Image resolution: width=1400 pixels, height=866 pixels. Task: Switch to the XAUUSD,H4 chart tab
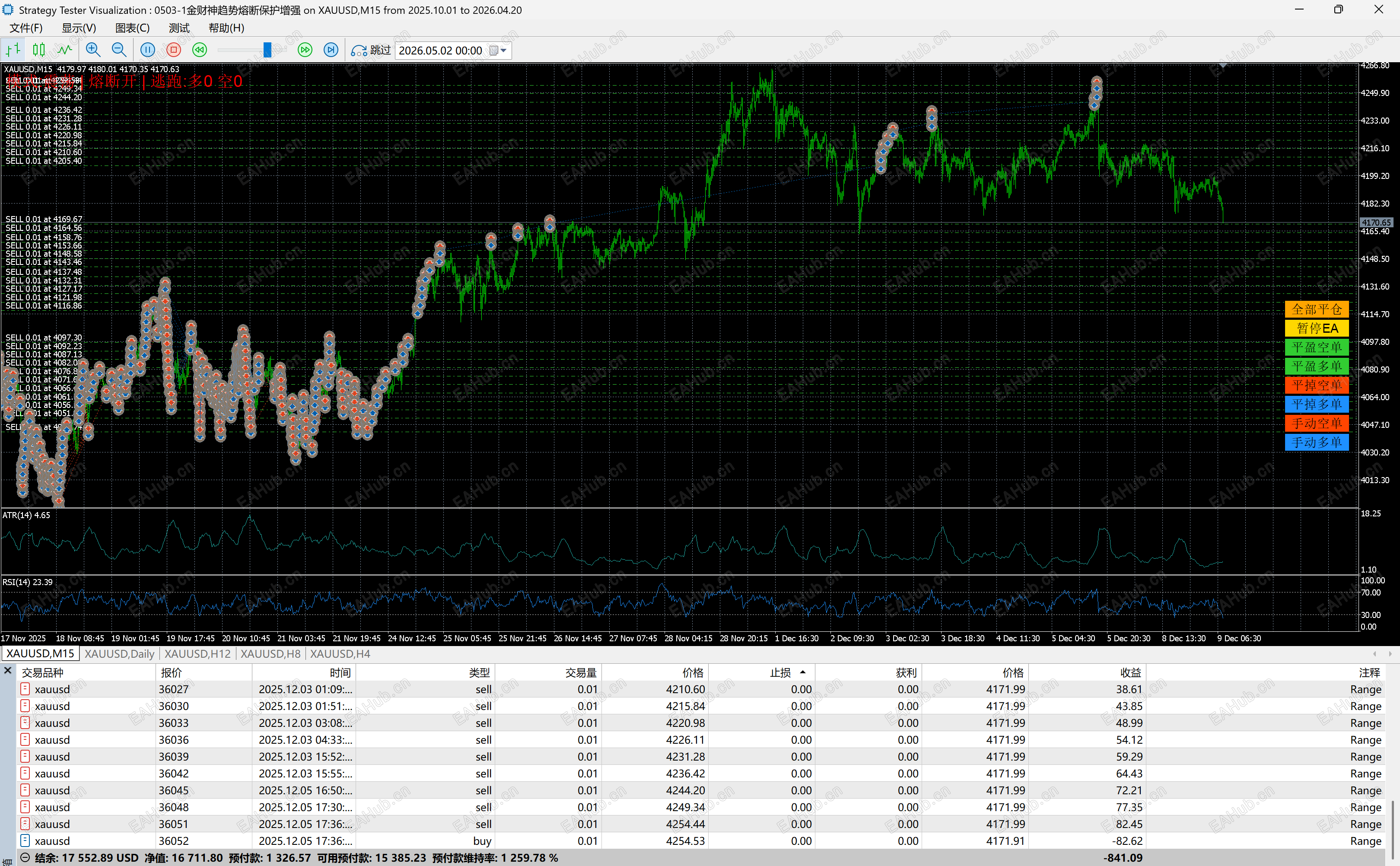(340, 653)
